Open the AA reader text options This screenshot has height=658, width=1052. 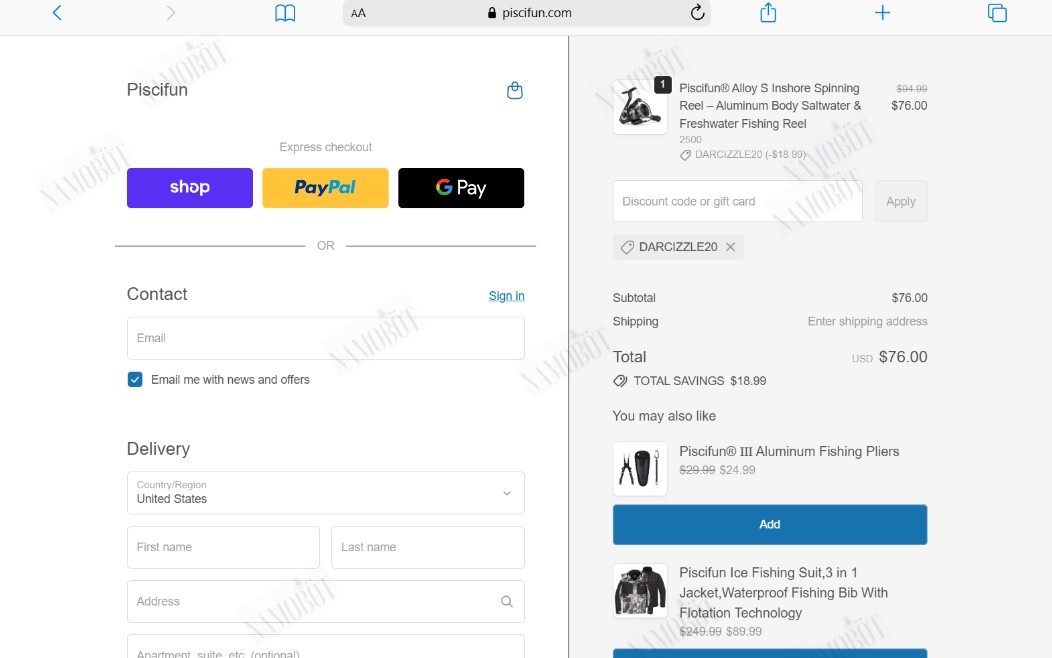click(x=358, y=13)
